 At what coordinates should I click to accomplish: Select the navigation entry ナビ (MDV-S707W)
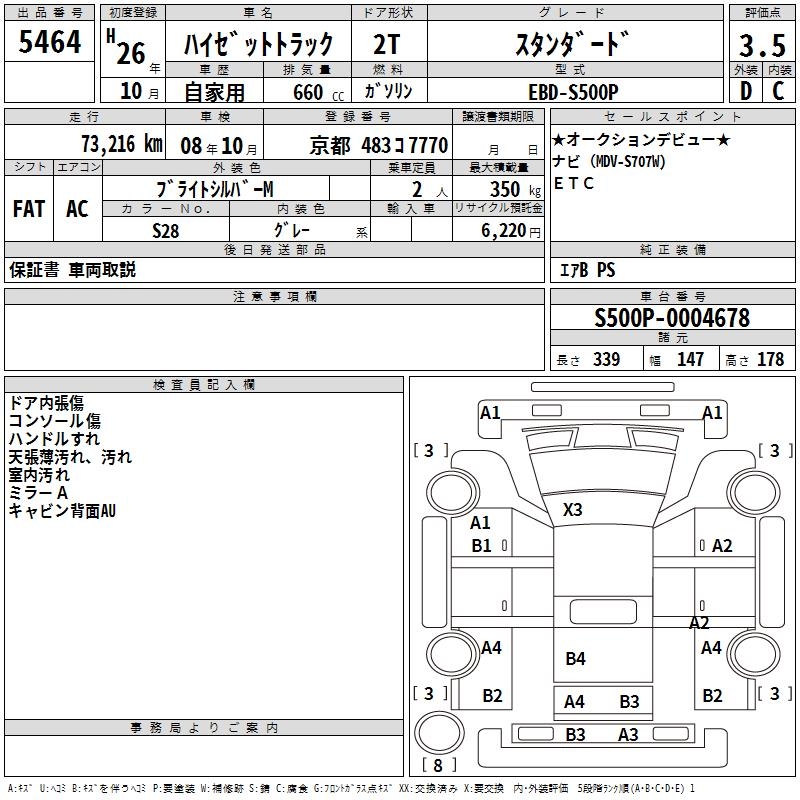[609, 161]
